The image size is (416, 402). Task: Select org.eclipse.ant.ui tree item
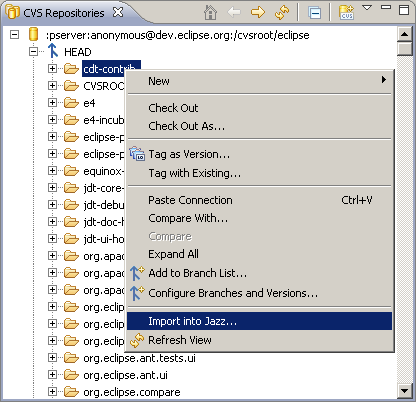pos(125,375)
